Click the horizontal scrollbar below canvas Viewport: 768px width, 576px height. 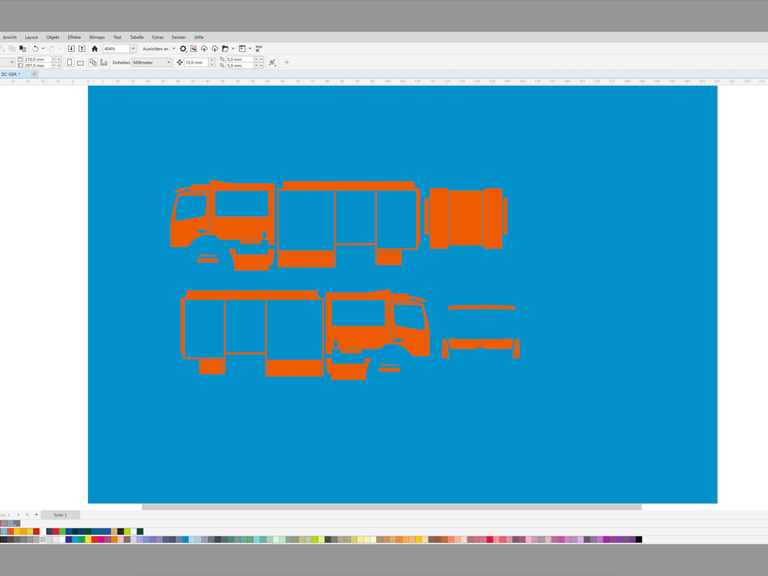[x=392, y=507]
